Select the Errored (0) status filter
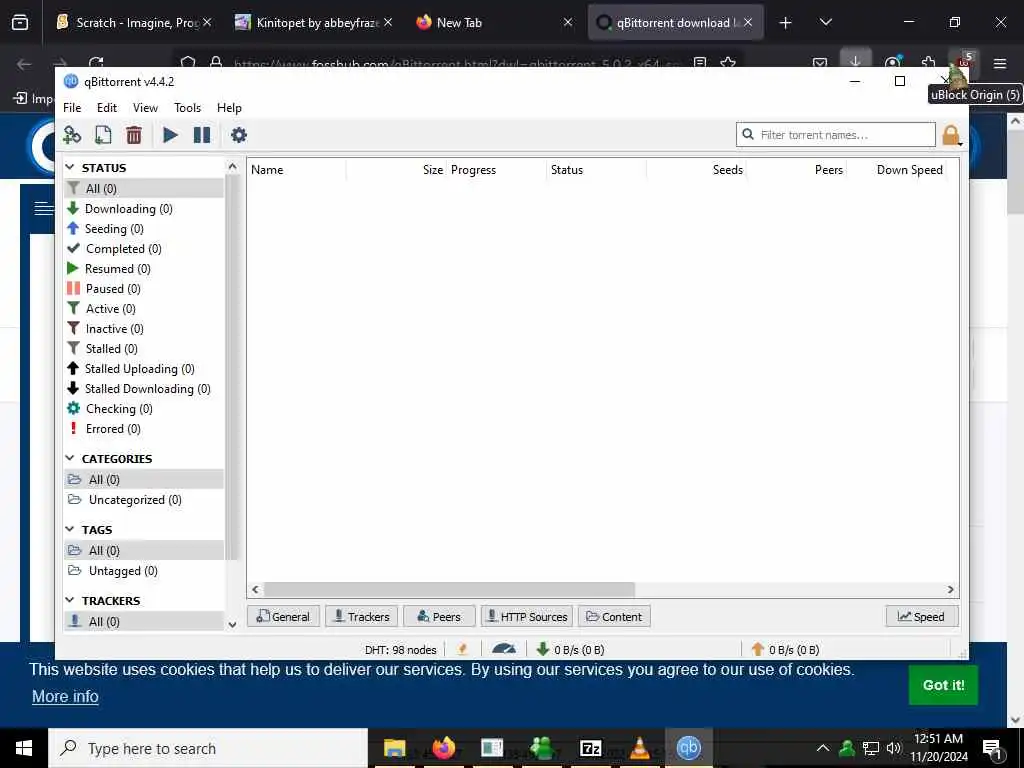 click(x=144, y=429)
